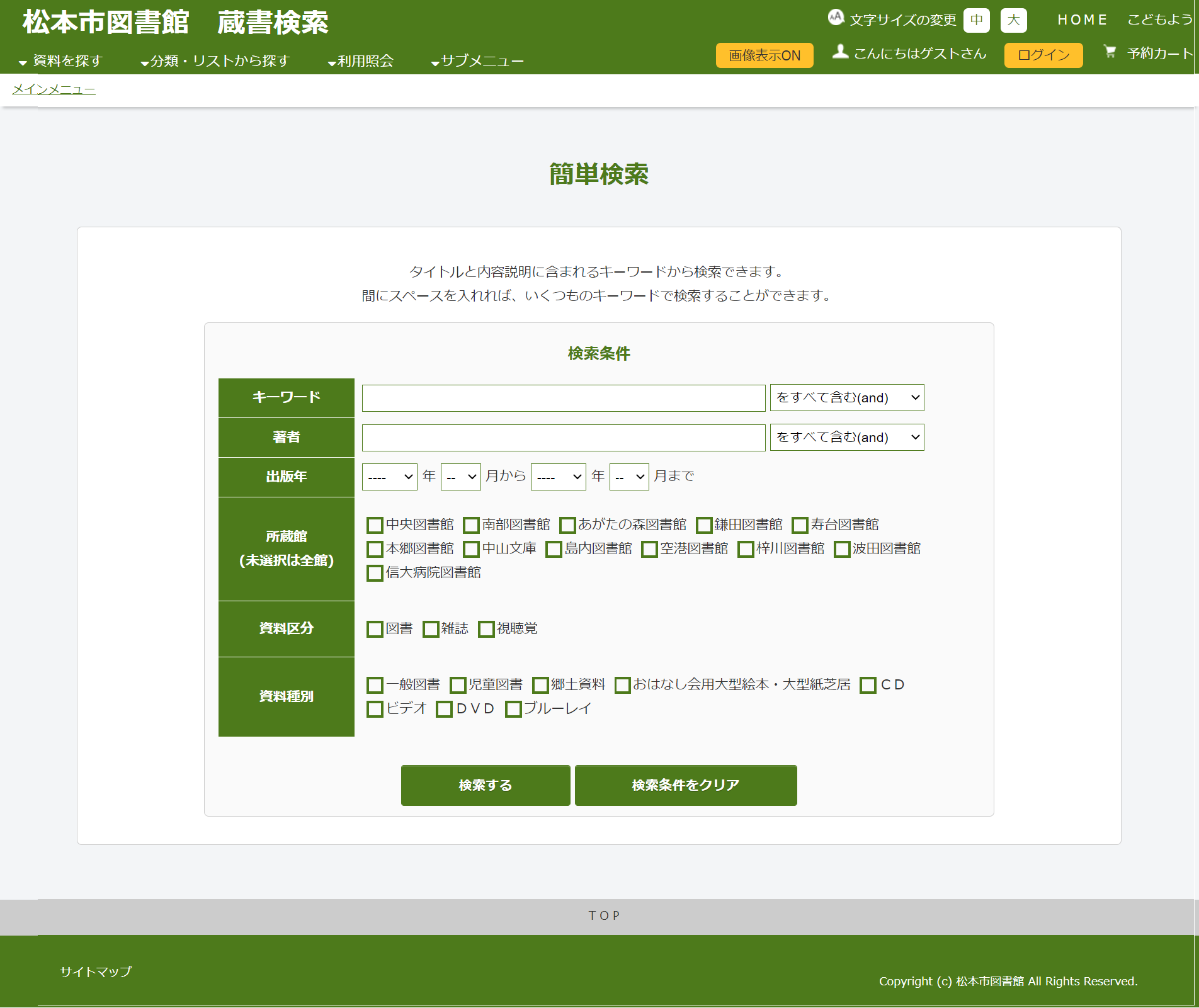Click the 検索条件をクリア button

(x=686, y=785)
